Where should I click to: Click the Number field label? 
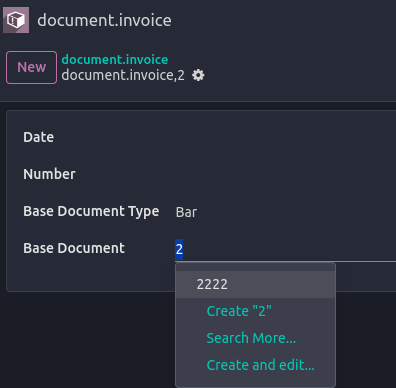[x=49, y=174]
